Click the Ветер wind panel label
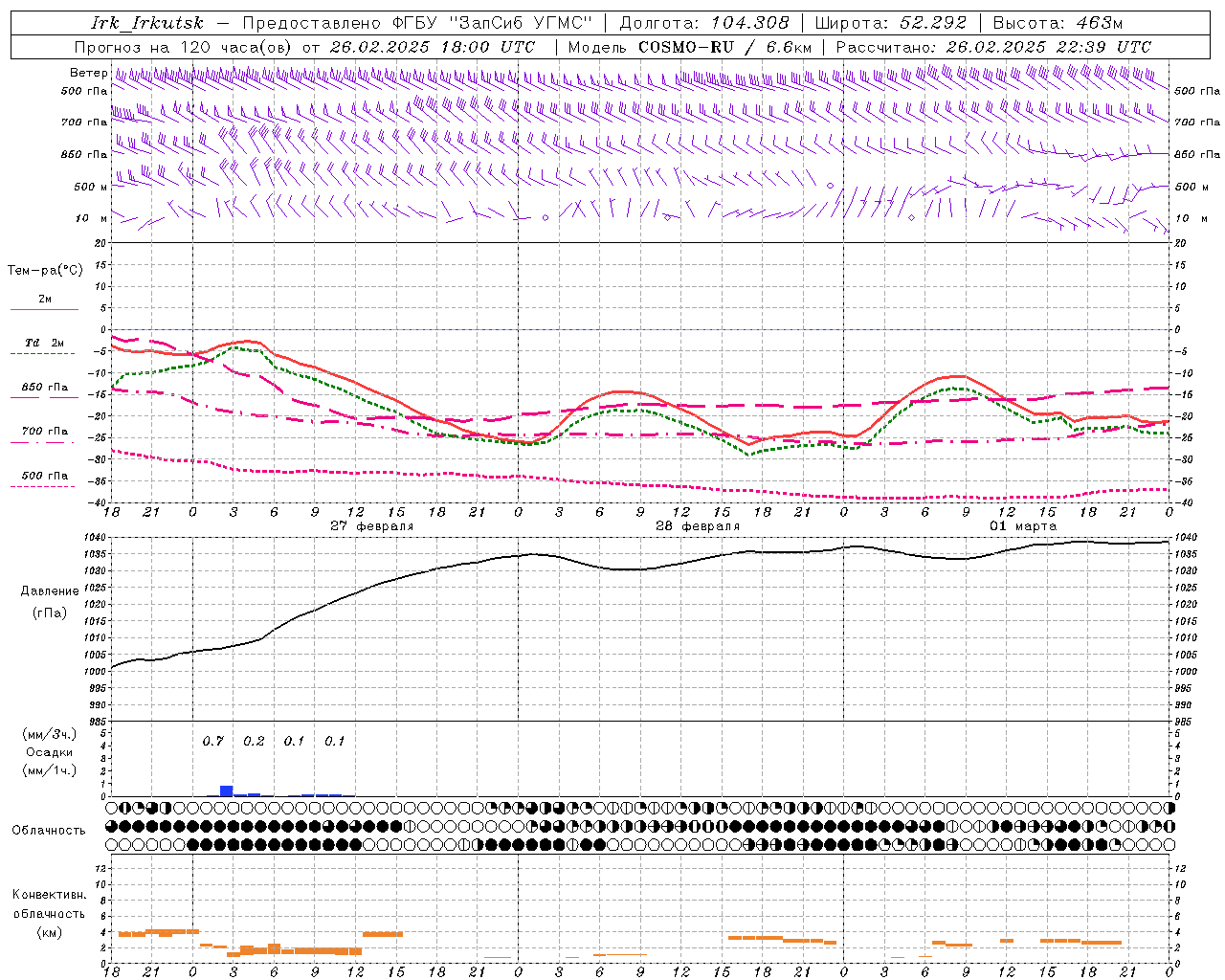 (88, 73)
